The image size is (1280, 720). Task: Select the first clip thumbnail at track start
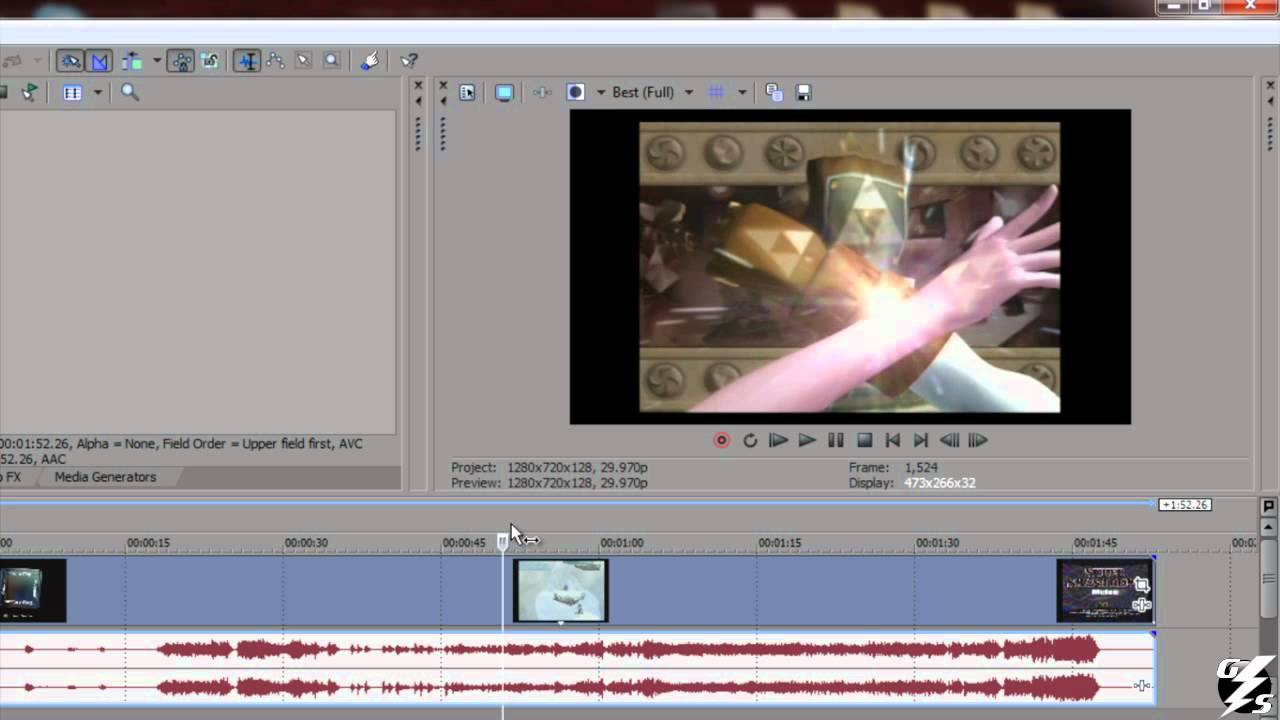pyautogui.click(x=32, y=591)
